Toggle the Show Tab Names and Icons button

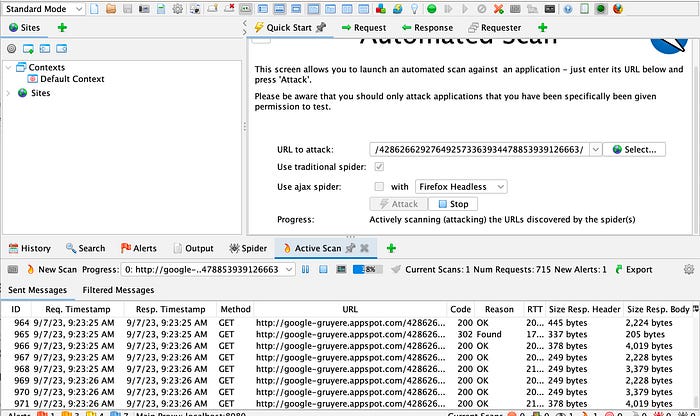click(x=245, y=8)
